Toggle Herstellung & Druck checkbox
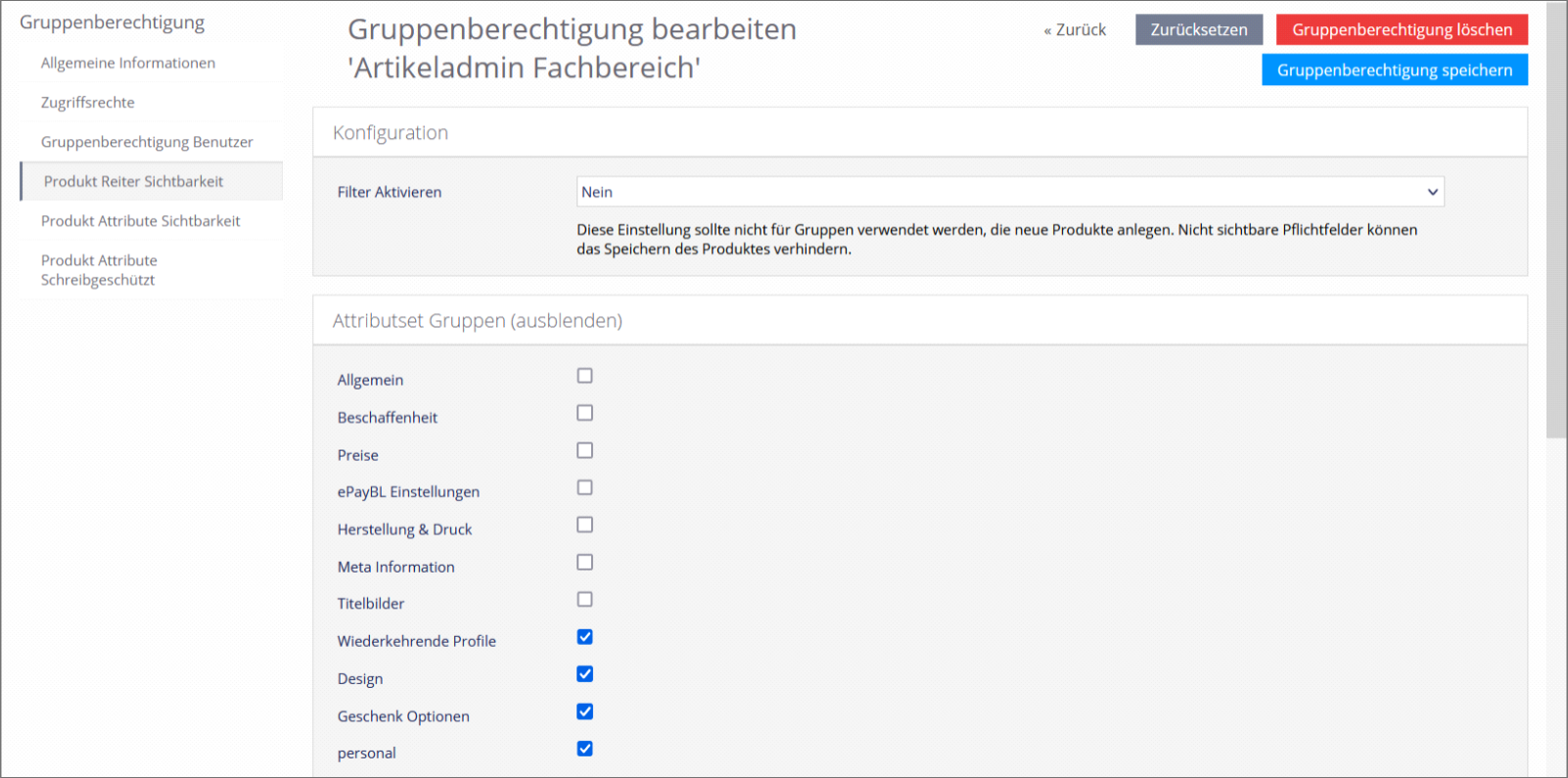The height and width of the screenshot is (778, 1568). [584, 525]
